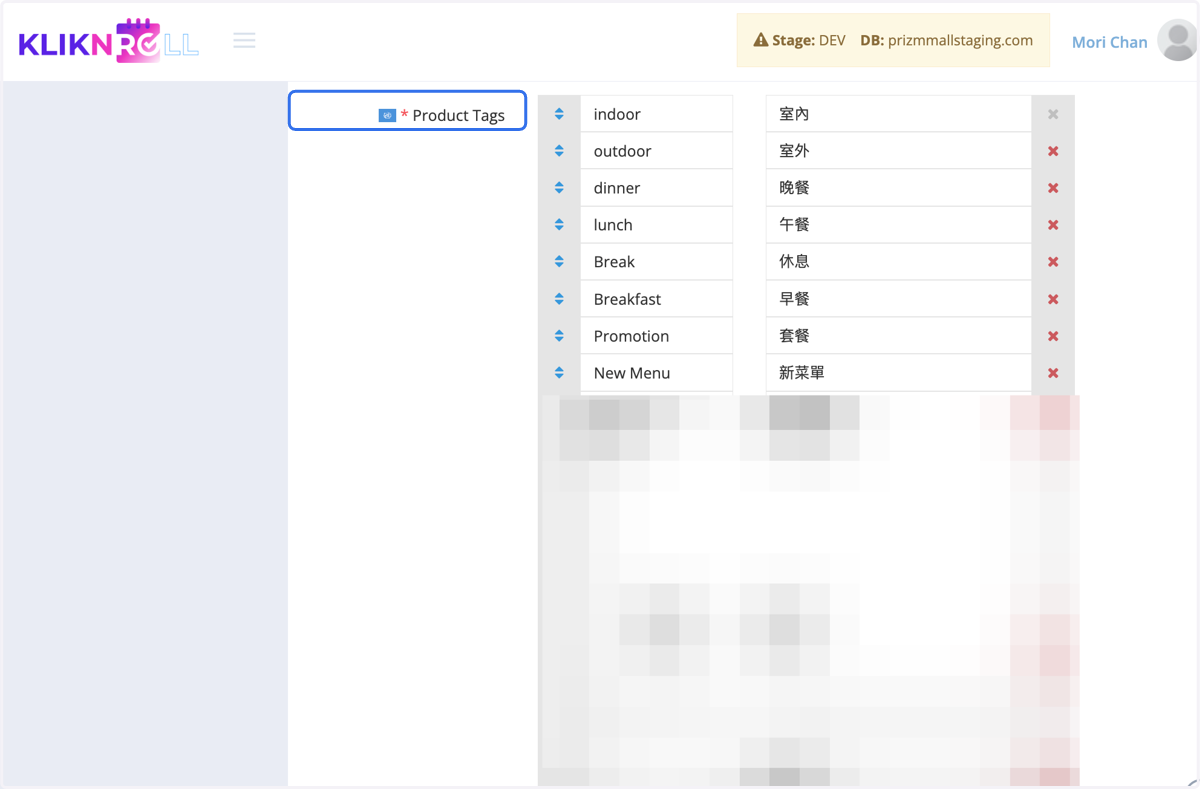Click the sort handle for indoor row
1200x789 pixels.
pyautogui.click(x=559, y=114)
